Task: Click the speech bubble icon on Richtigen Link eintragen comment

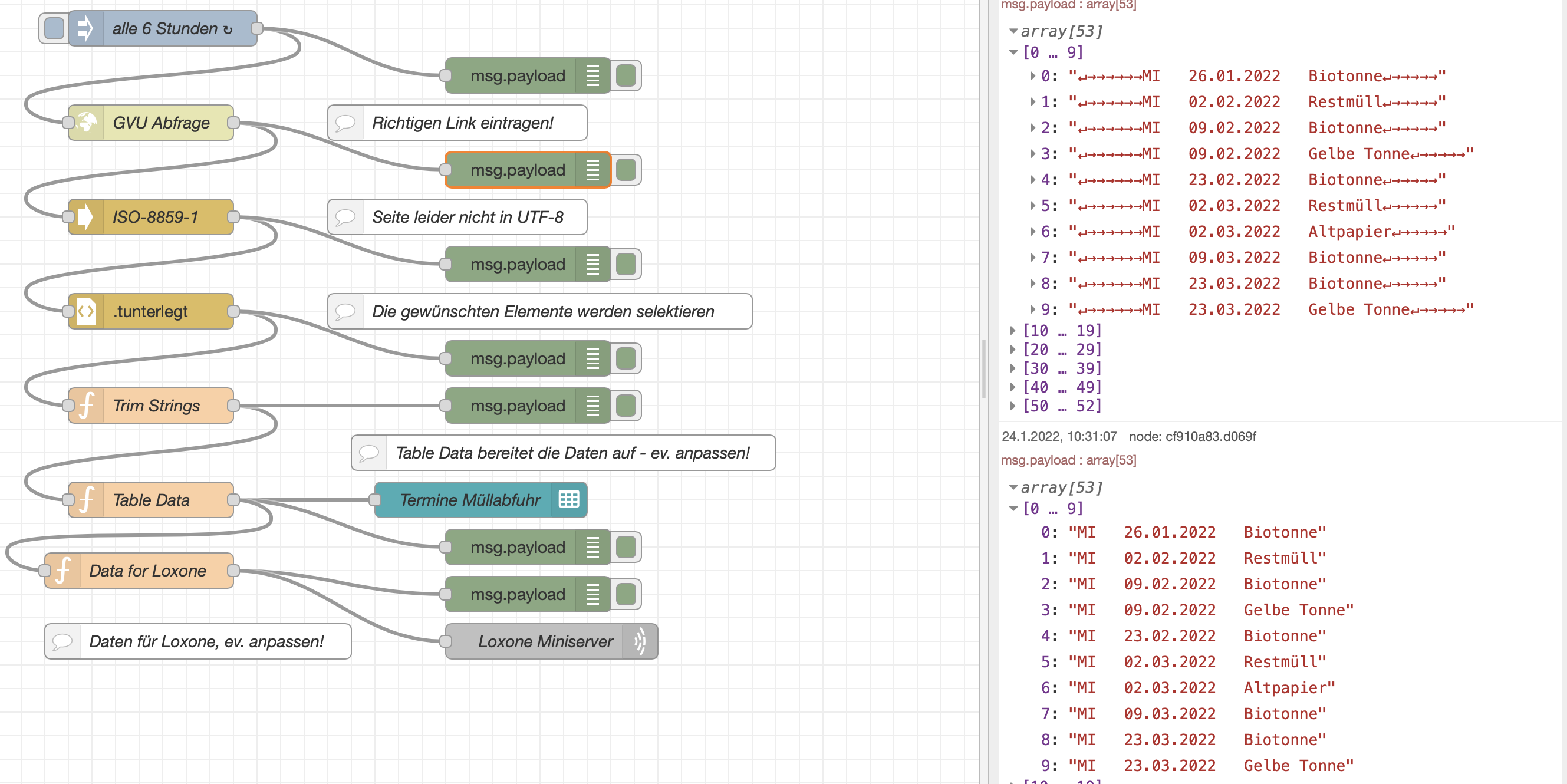Action: [345, 123]
